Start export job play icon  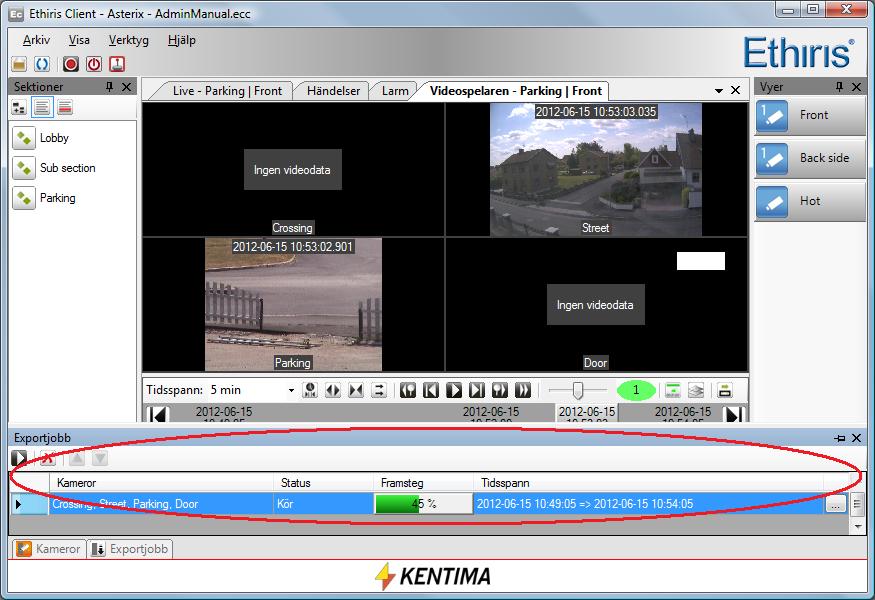click(19, 458)
